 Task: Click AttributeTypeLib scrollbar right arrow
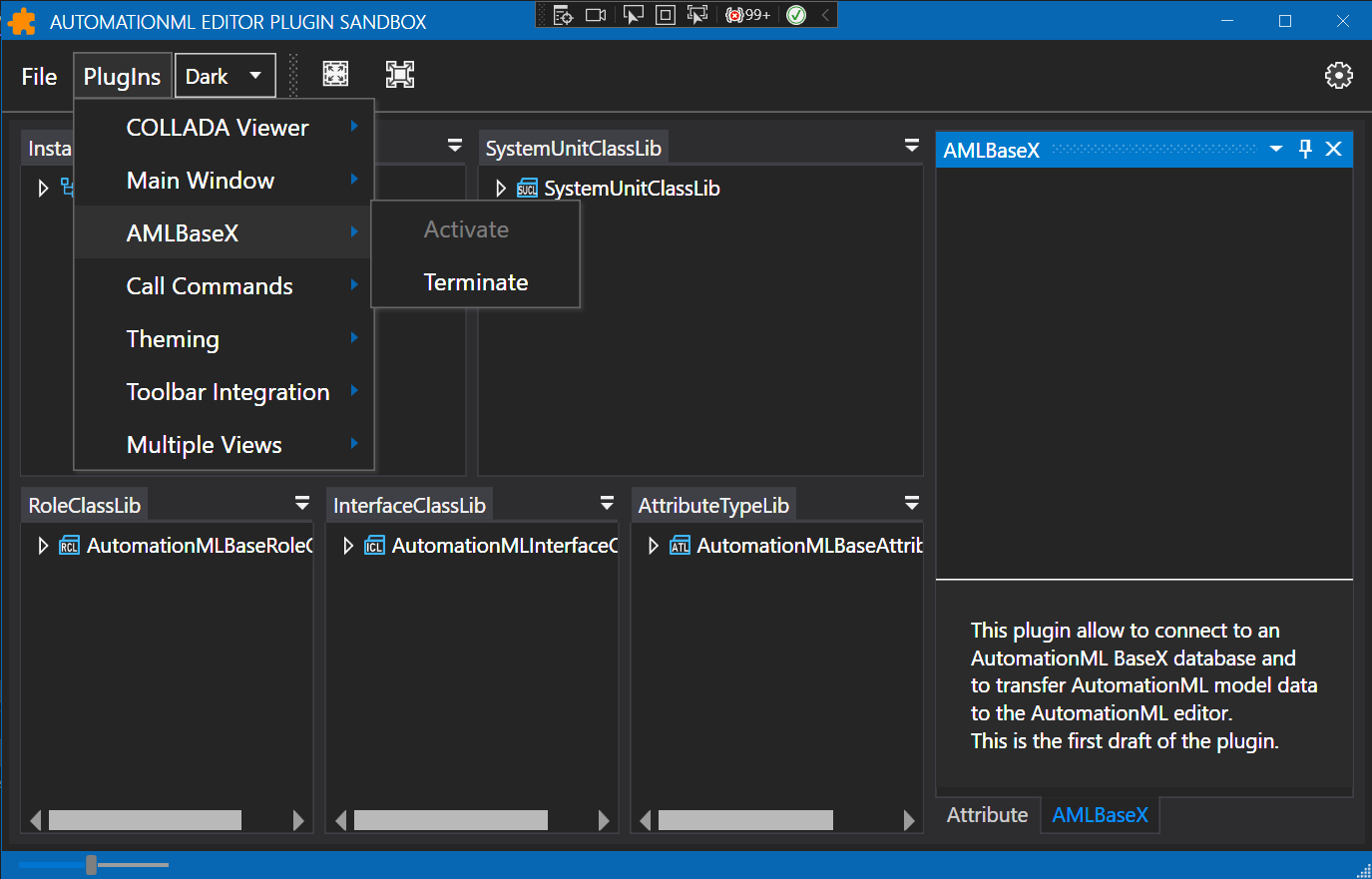click(909, 820)
